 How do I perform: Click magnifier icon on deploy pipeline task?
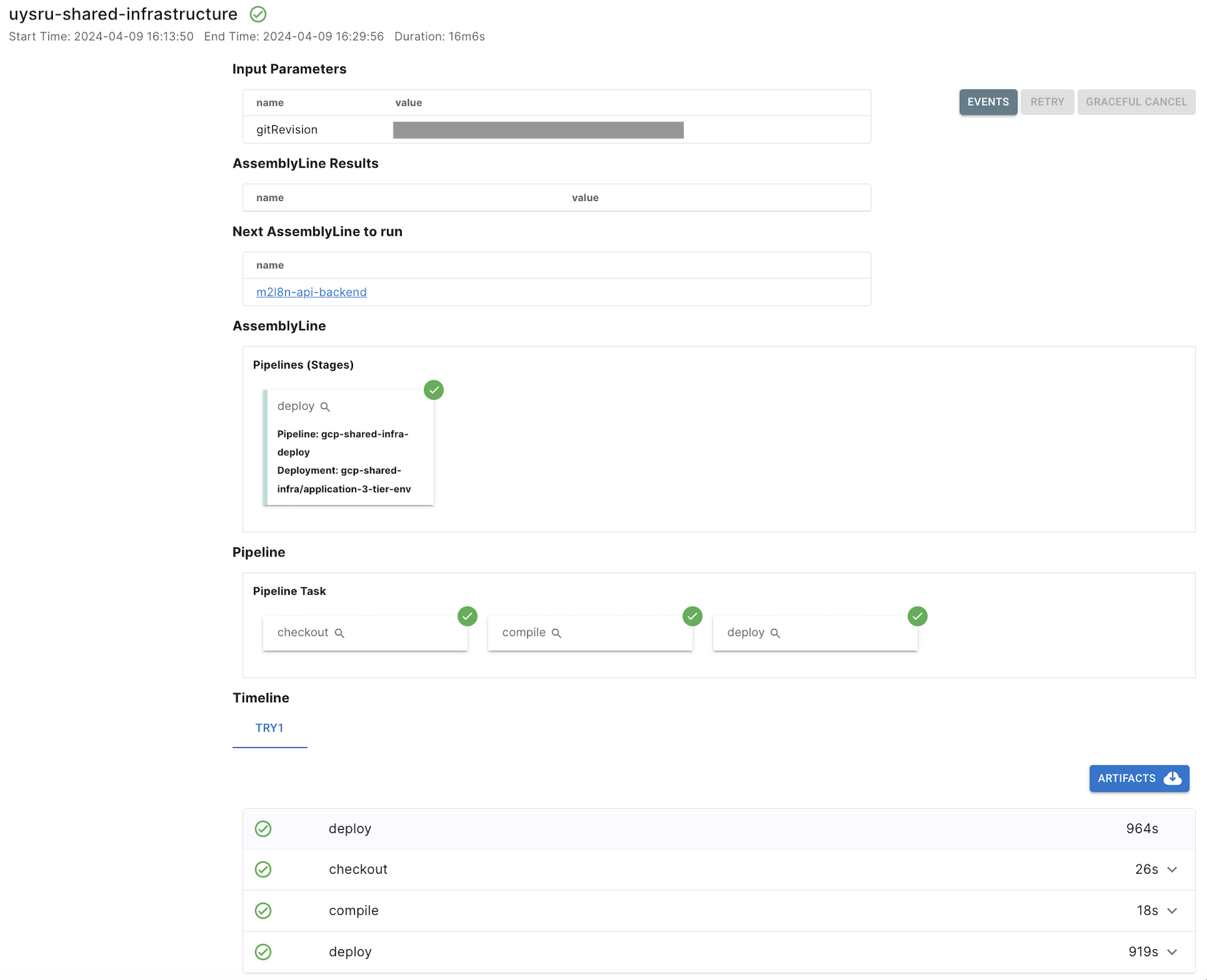[775, 634]
